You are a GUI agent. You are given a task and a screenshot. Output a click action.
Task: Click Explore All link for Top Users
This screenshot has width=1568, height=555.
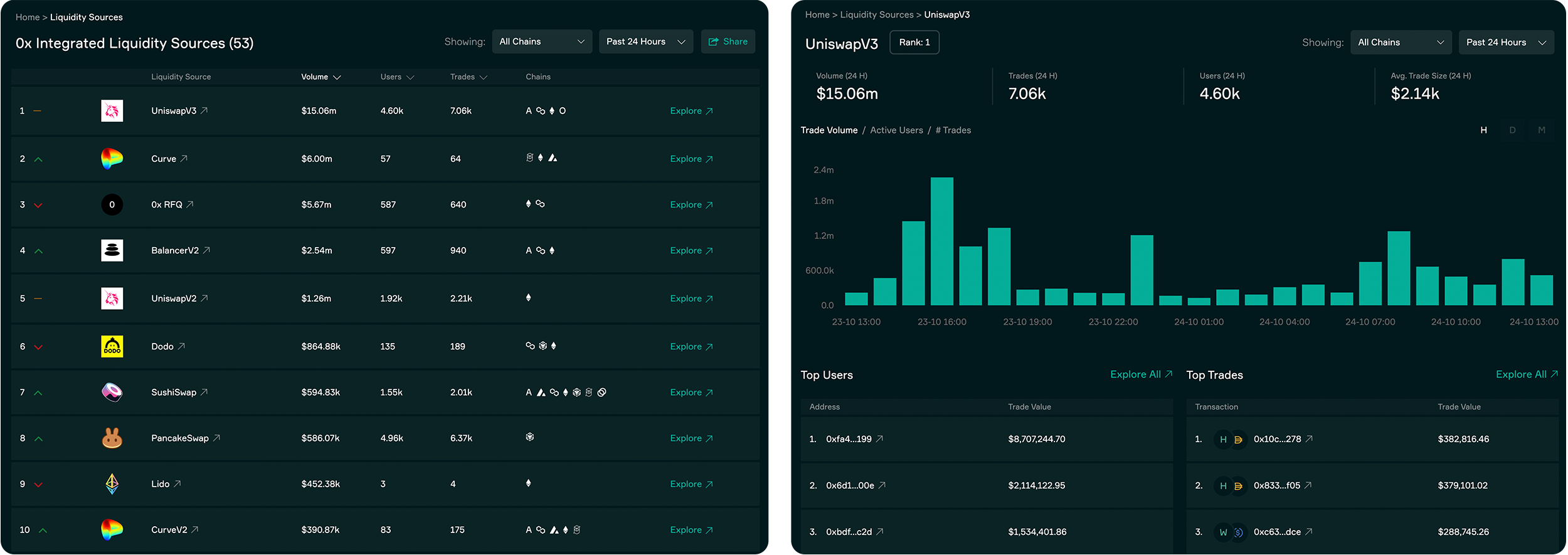pyautogui.click(x=1140, y=374)
